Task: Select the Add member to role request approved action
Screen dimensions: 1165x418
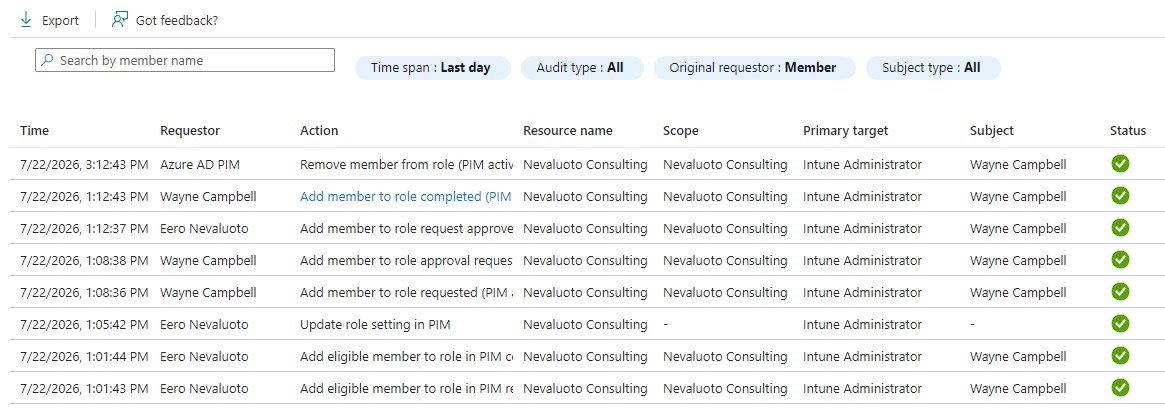Action: (x=406, y=229)
